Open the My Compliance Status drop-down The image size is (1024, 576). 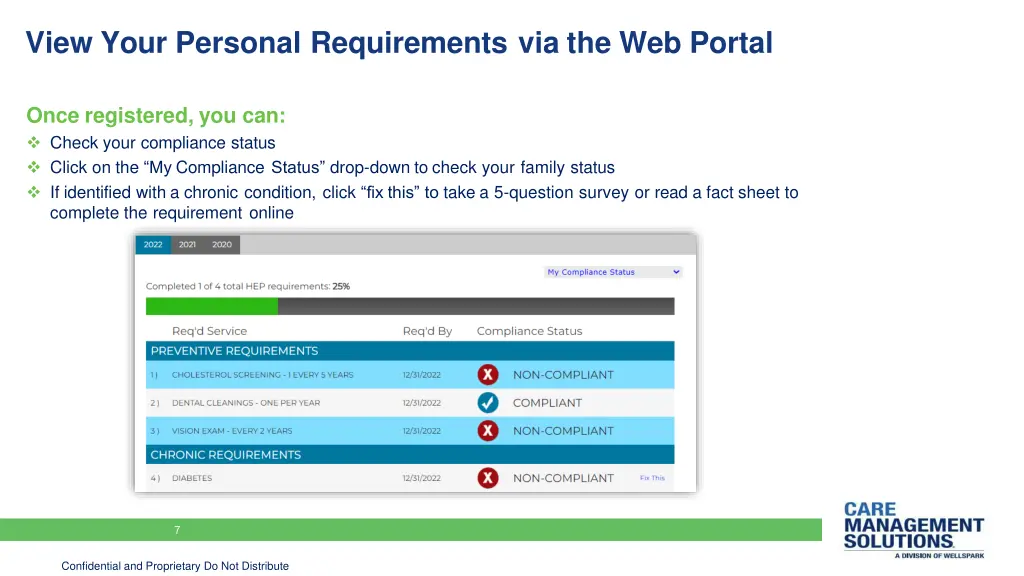pos(613,272)
